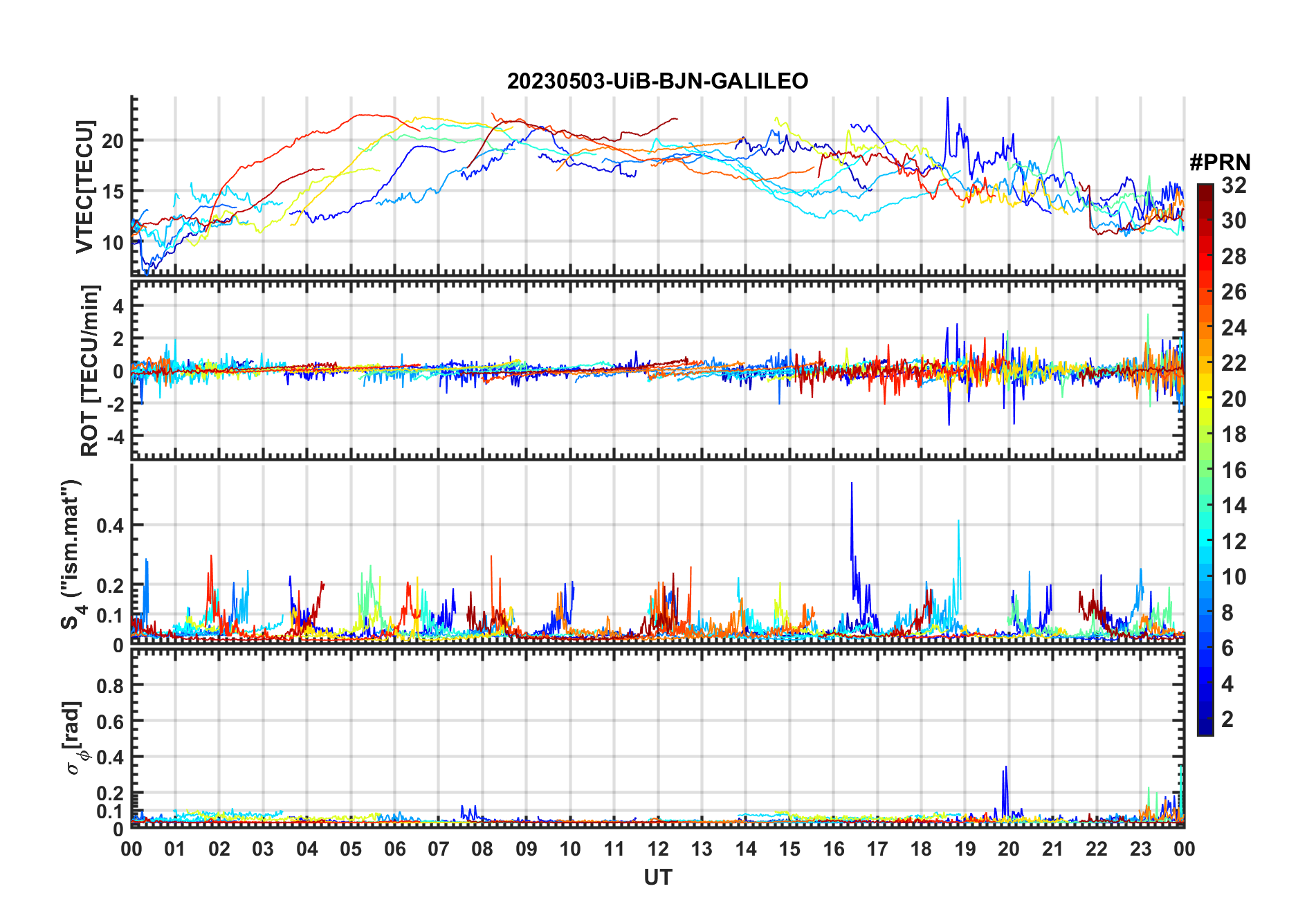This screenshot has width=1316, height=920.
Task: Select x-axis hour tick label 19
Action: 965,849
